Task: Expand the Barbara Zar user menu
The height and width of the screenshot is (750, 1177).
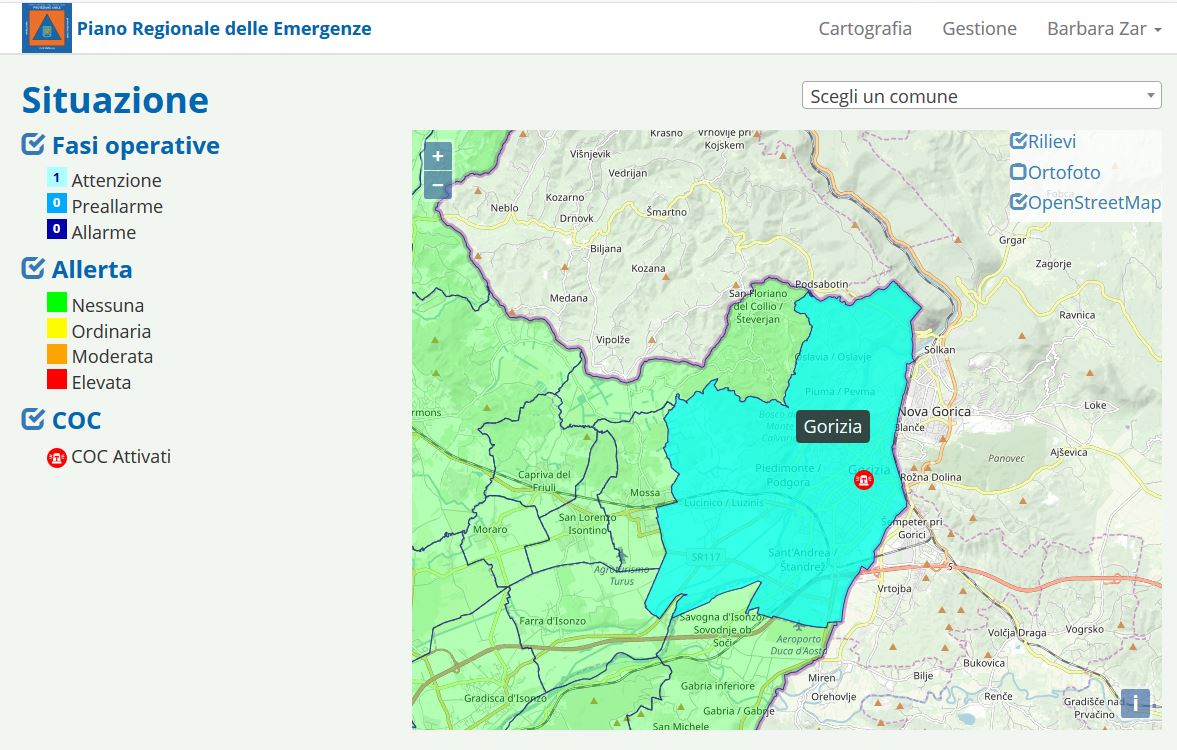Action: point(1103,29)
